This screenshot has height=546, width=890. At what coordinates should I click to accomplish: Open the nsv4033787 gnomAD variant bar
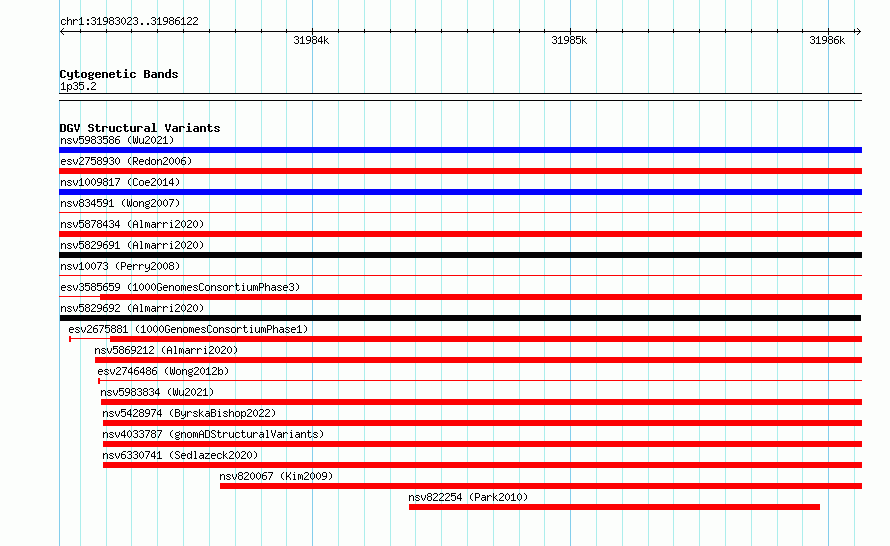[482, 444]
